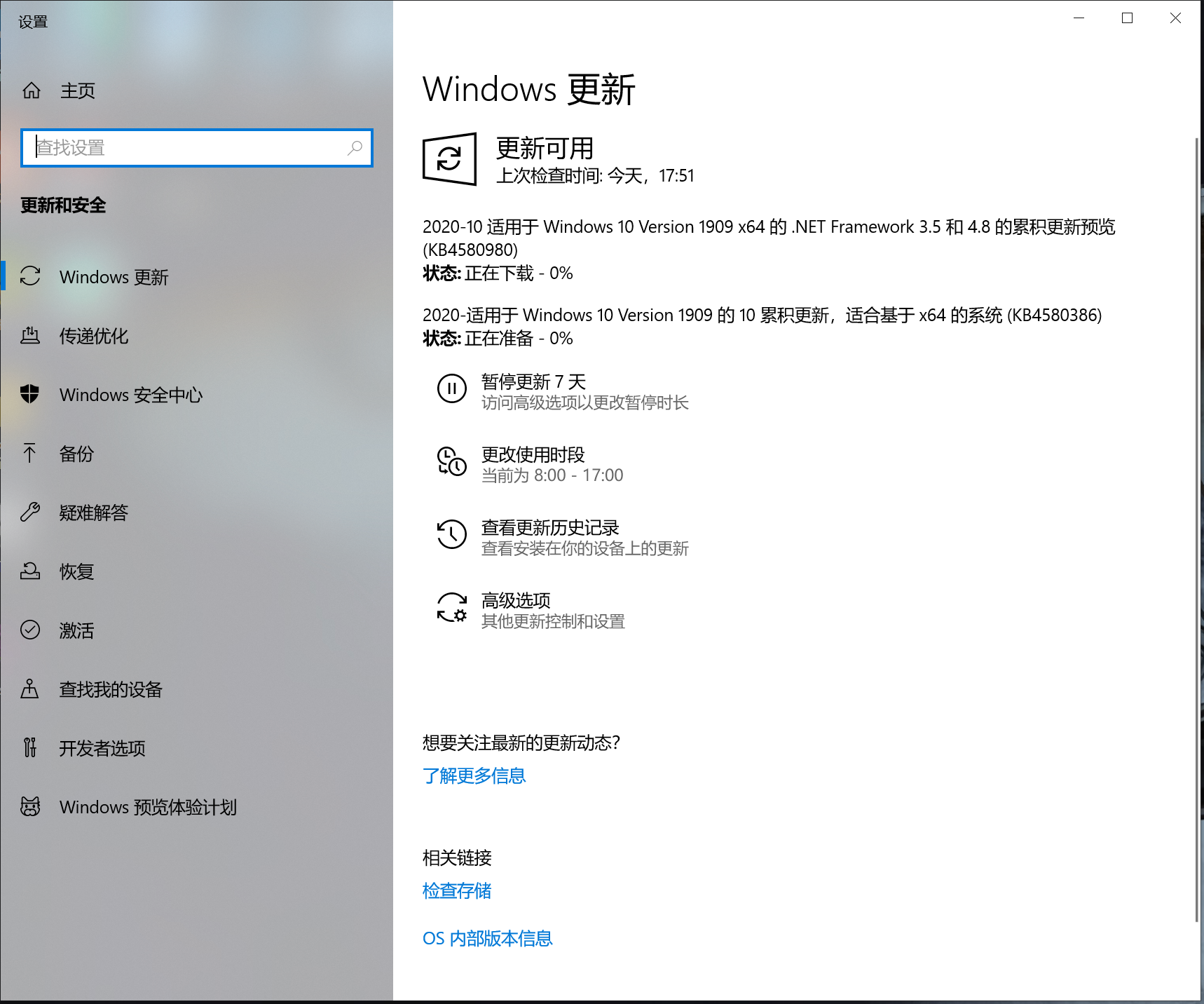Click 状态: 正在下载 - 0% text
The image size is (1204, 1004).
pyautogui.click(x=498, y=273)
